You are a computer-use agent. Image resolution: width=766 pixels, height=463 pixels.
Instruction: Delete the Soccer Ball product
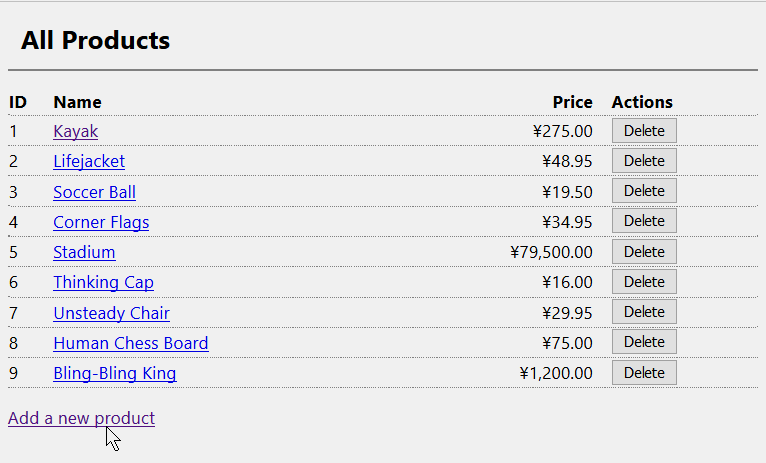(644, 191)
